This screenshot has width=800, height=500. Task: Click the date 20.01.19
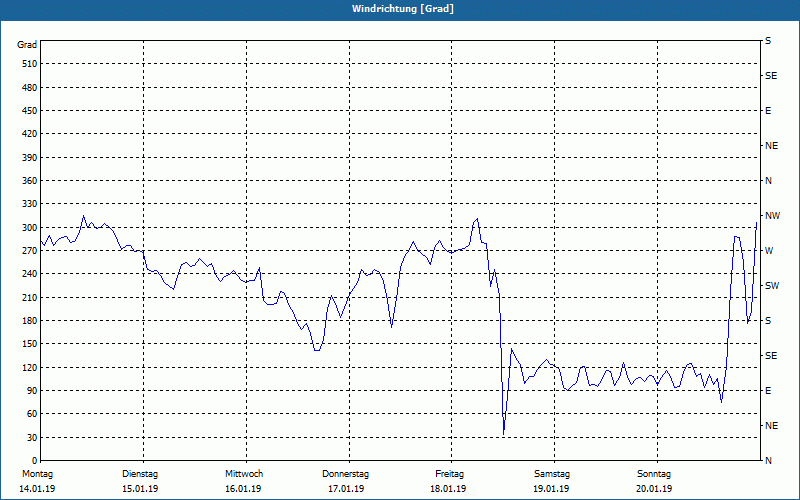(x=654, y=489)
